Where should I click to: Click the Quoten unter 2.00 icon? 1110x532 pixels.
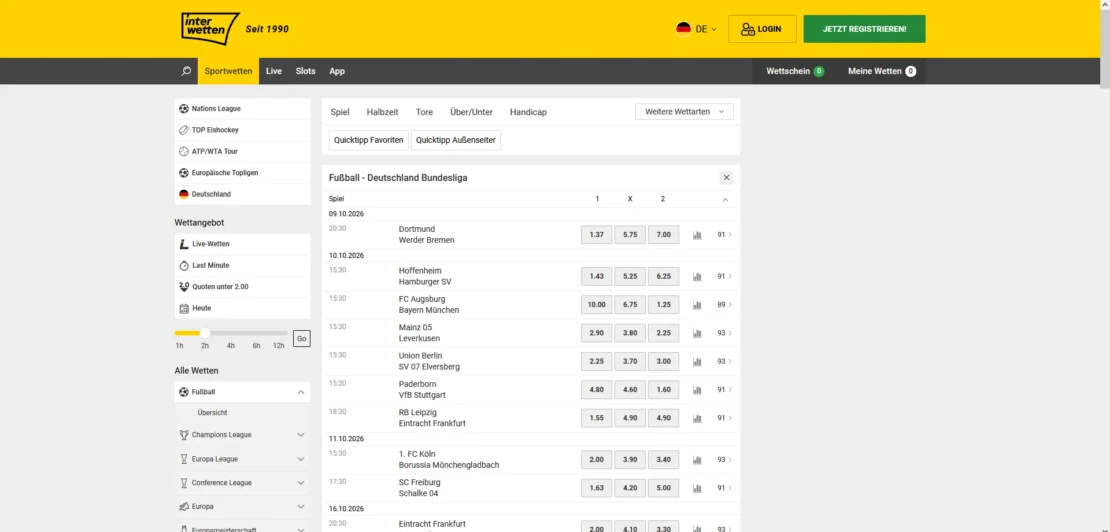click(184, 287)
